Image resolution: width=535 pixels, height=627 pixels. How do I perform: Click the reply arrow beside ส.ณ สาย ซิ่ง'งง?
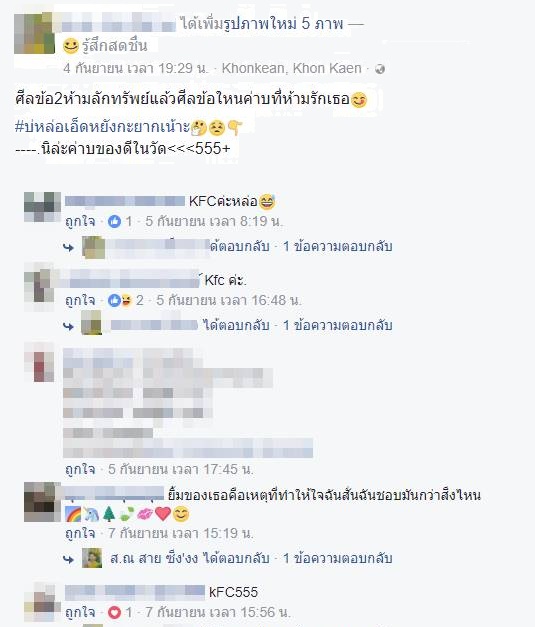click(x=68, y=559)
